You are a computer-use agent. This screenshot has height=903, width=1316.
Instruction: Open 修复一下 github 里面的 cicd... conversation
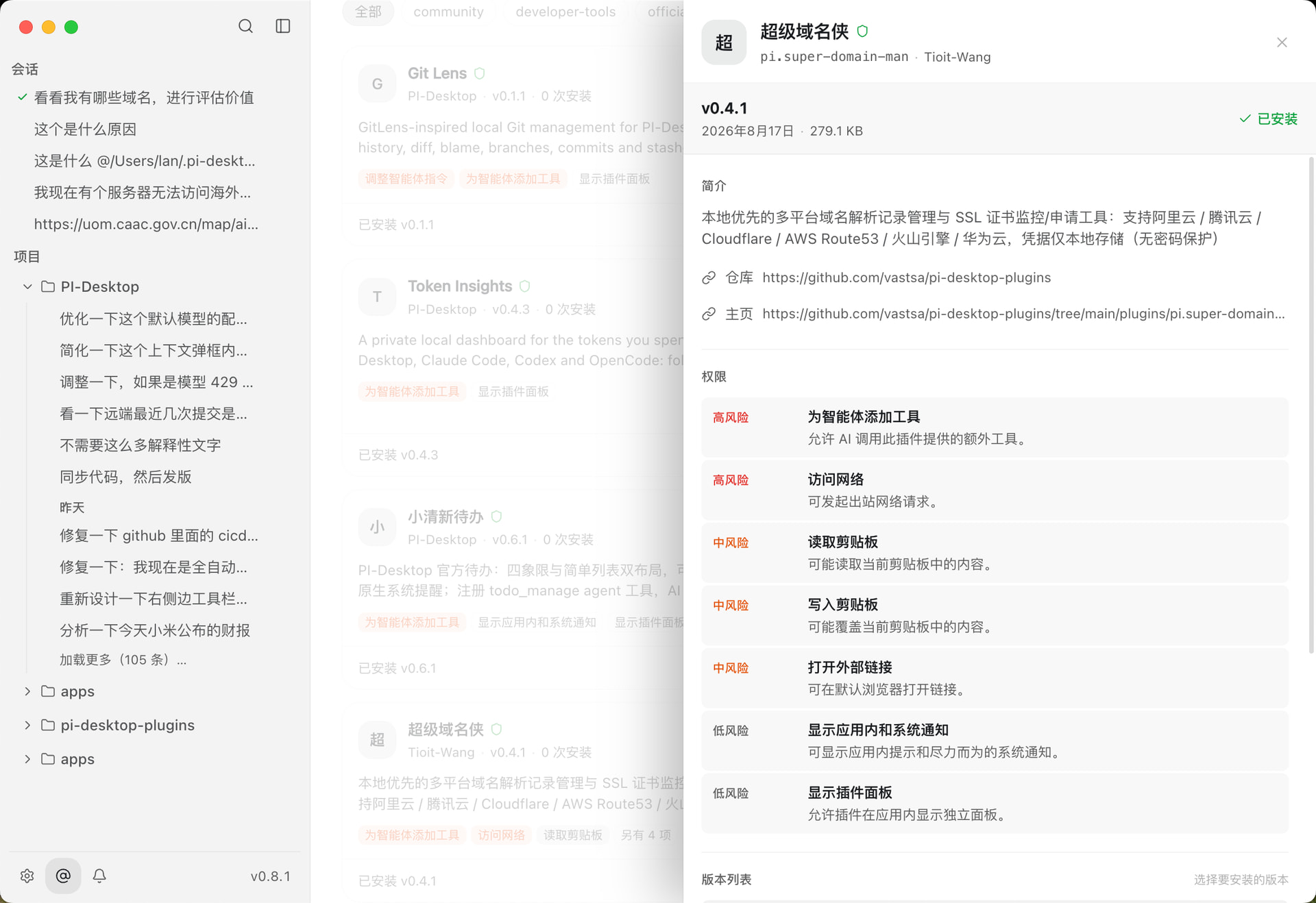(159, 536)
